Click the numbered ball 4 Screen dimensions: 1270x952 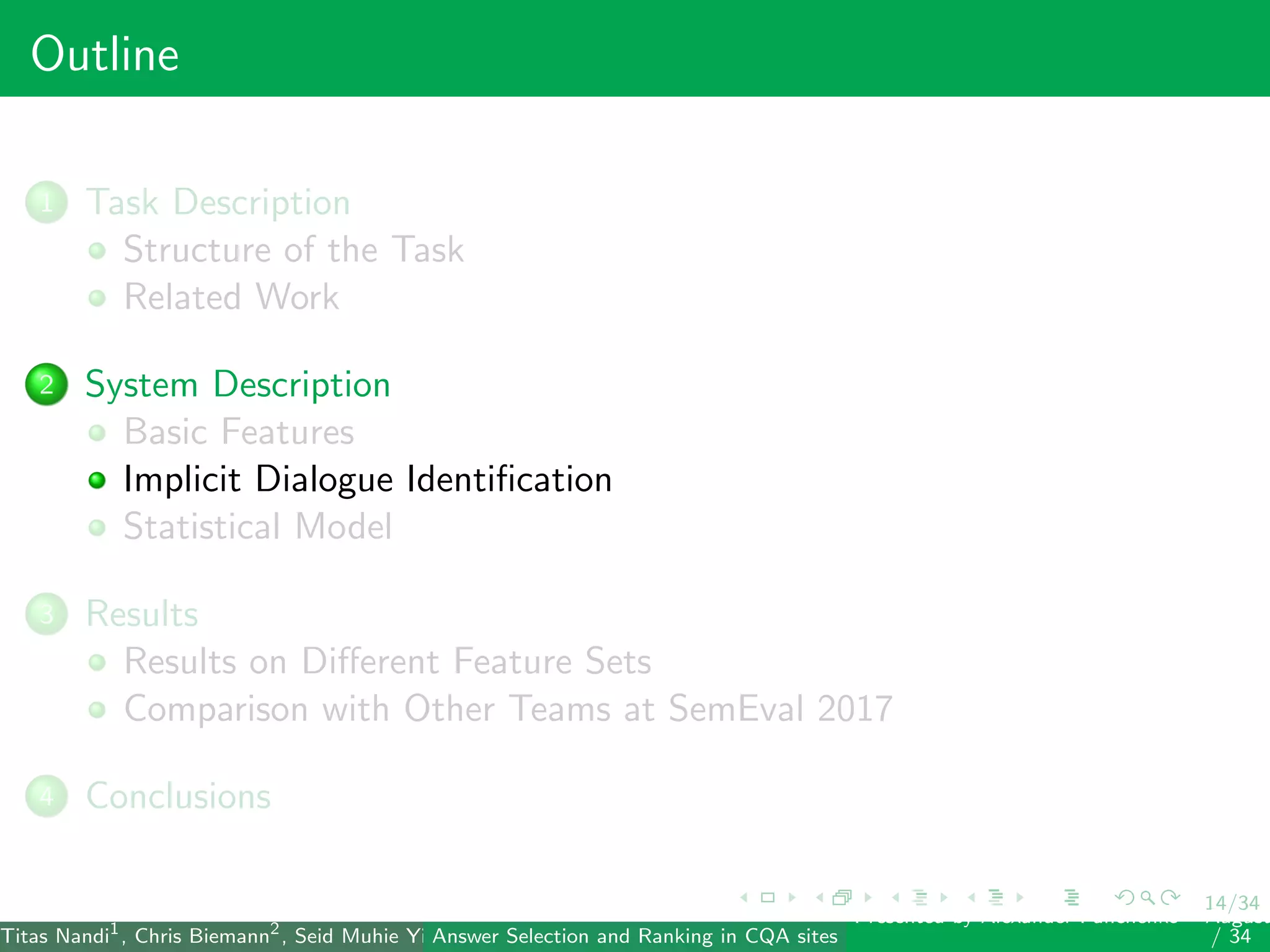coord(47,796)
